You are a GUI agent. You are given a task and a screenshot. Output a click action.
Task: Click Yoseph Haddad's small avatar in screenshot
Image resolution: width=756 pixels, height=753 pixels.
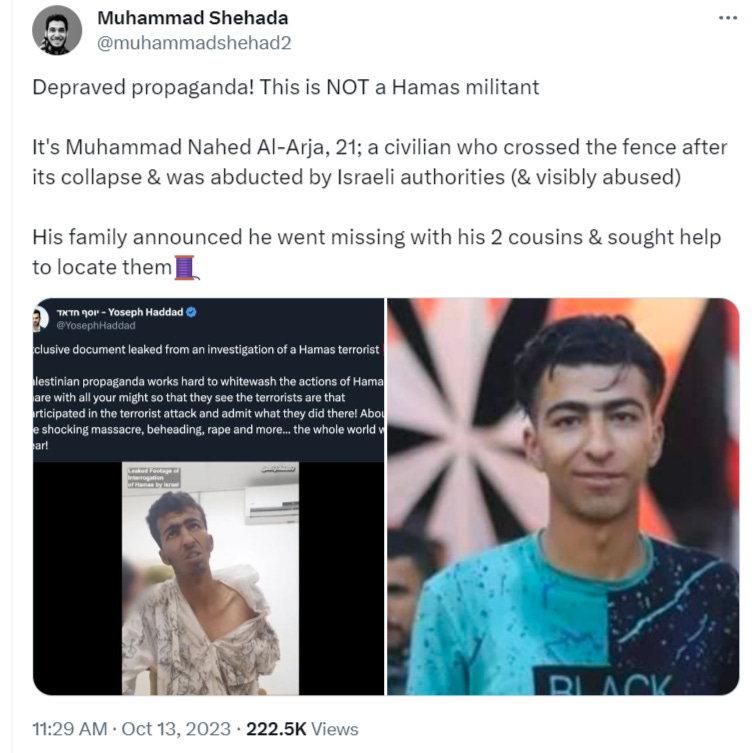(x=40, y=320)
